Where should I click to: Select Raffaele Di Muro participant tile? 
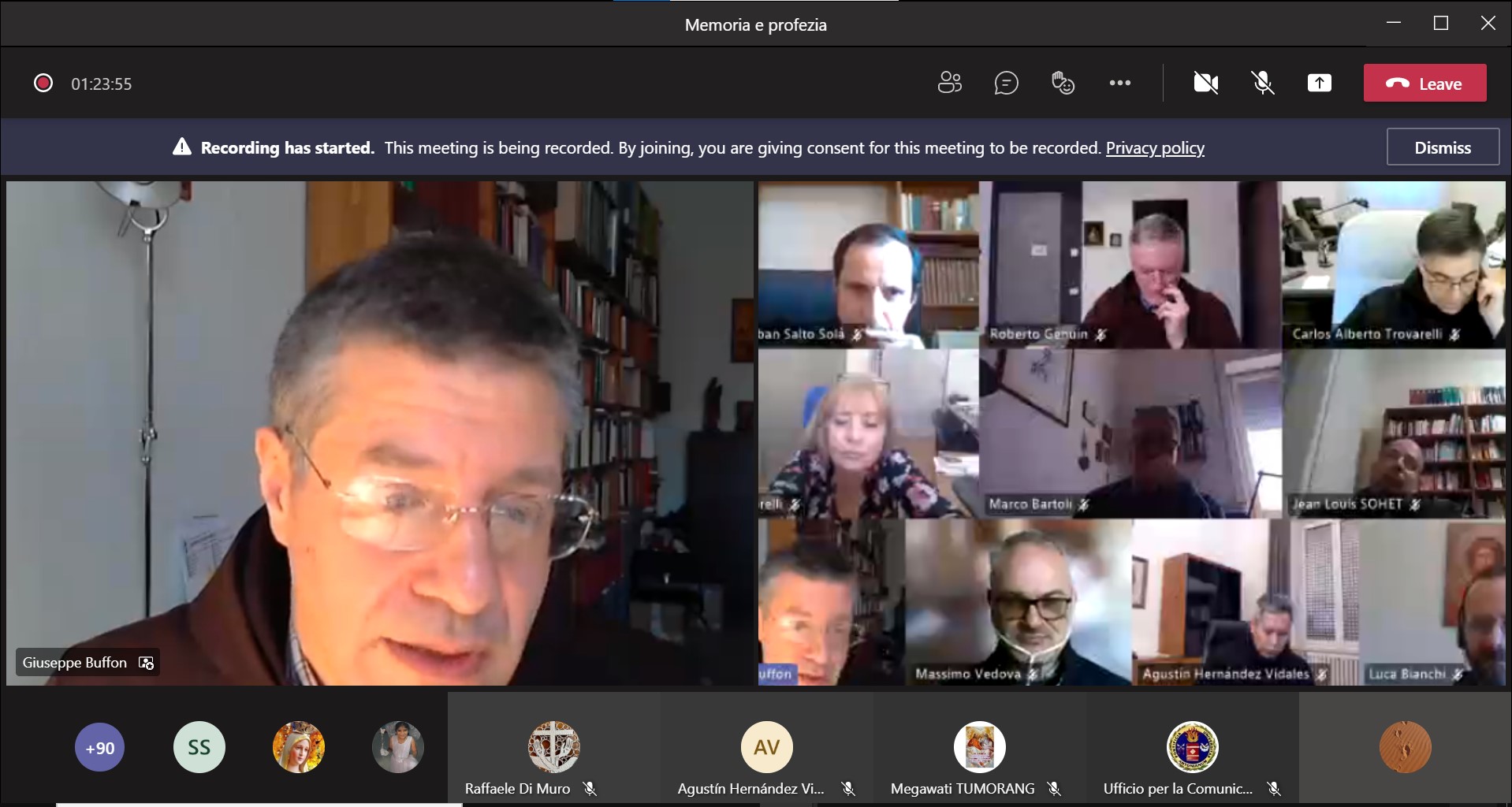553,747
